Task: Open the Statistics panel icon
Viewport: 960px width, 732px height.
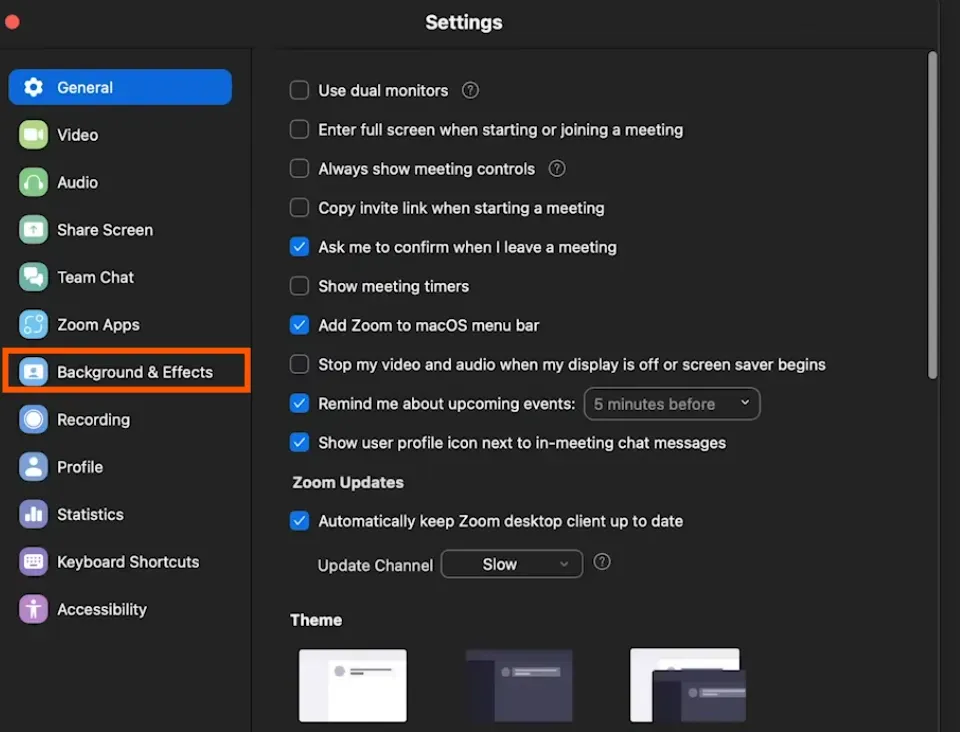Action: (x=33, y=514)
